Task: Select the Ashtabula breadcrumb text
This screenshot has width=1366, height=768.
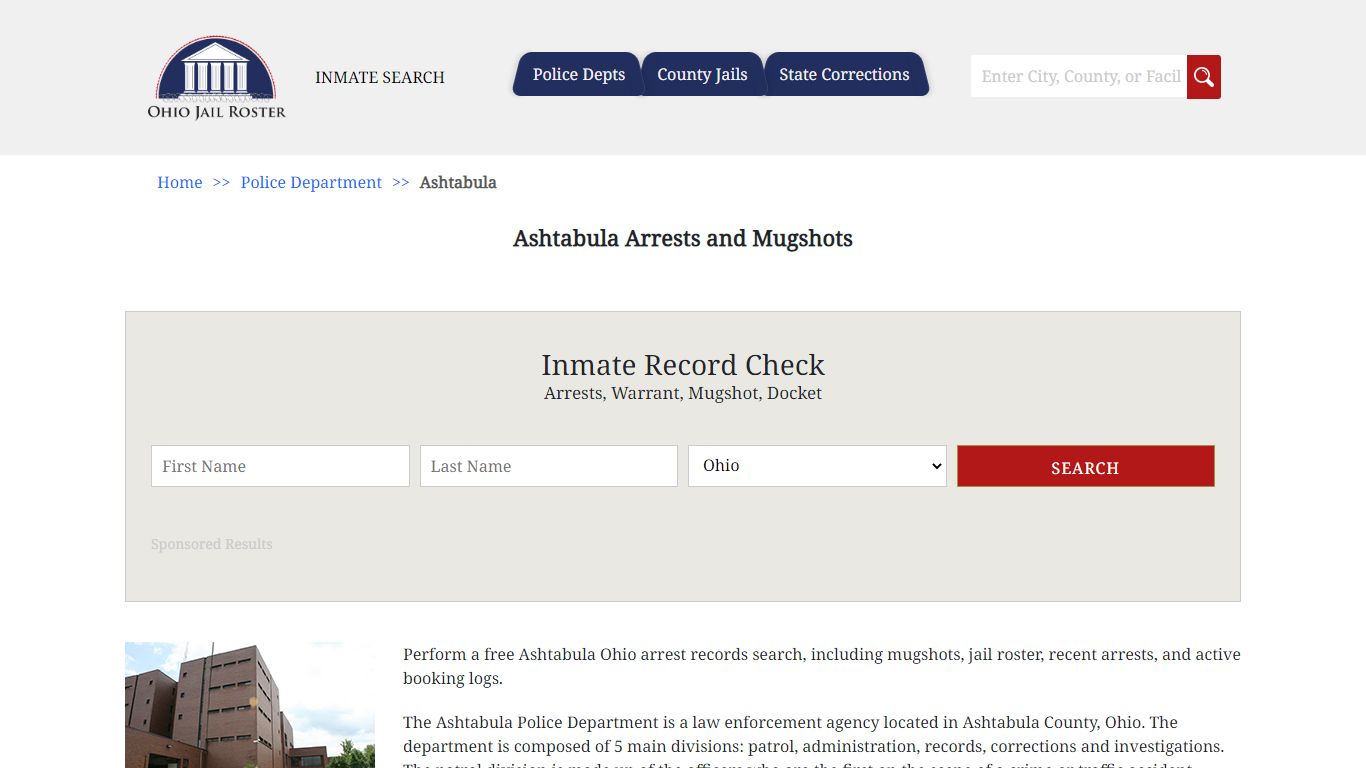Action: click(458, 182)
